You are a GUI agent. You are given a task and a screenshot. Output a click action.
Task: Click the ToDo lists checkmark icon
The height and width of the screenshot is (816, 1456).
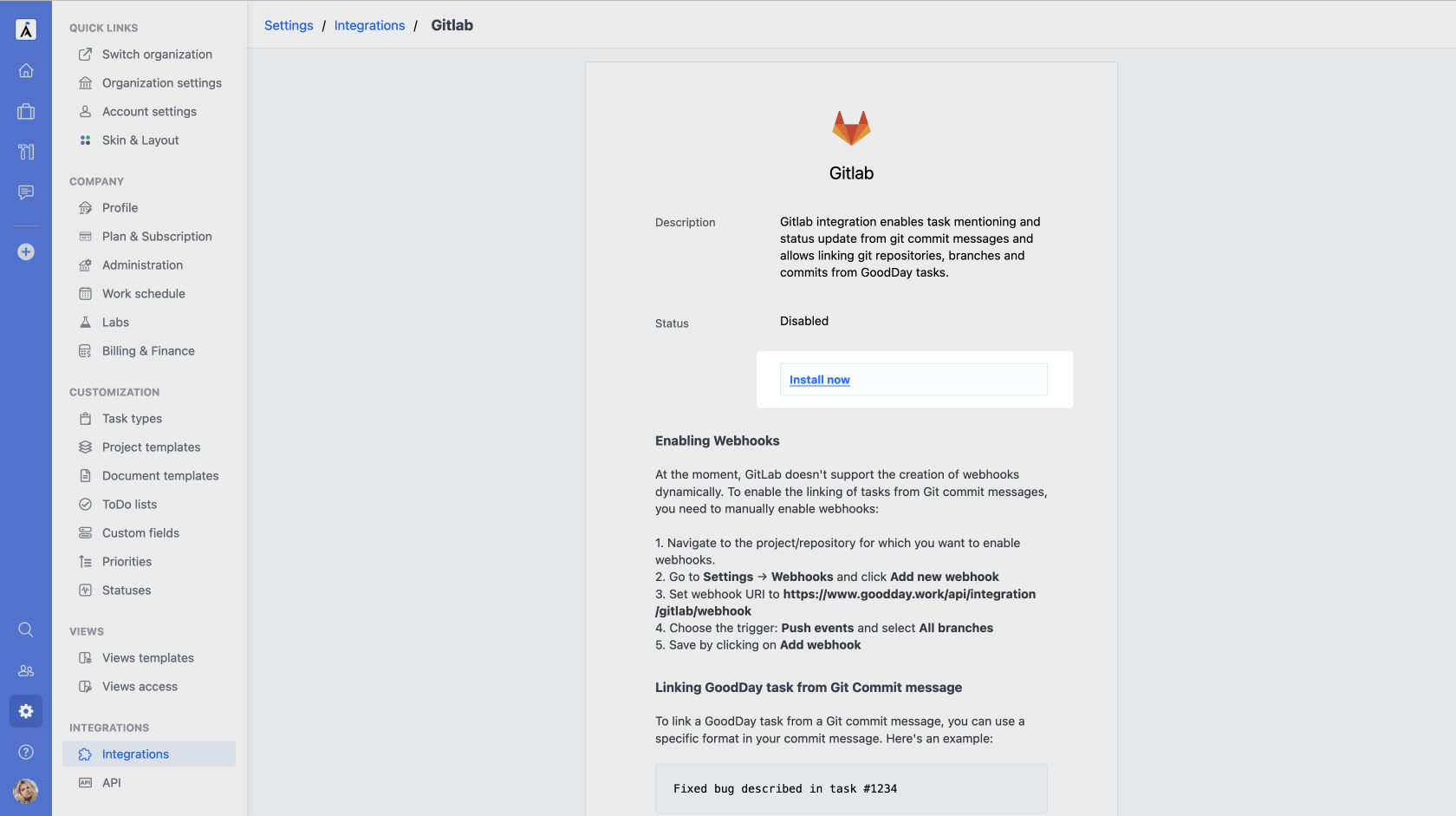click(x=85, y=504)
